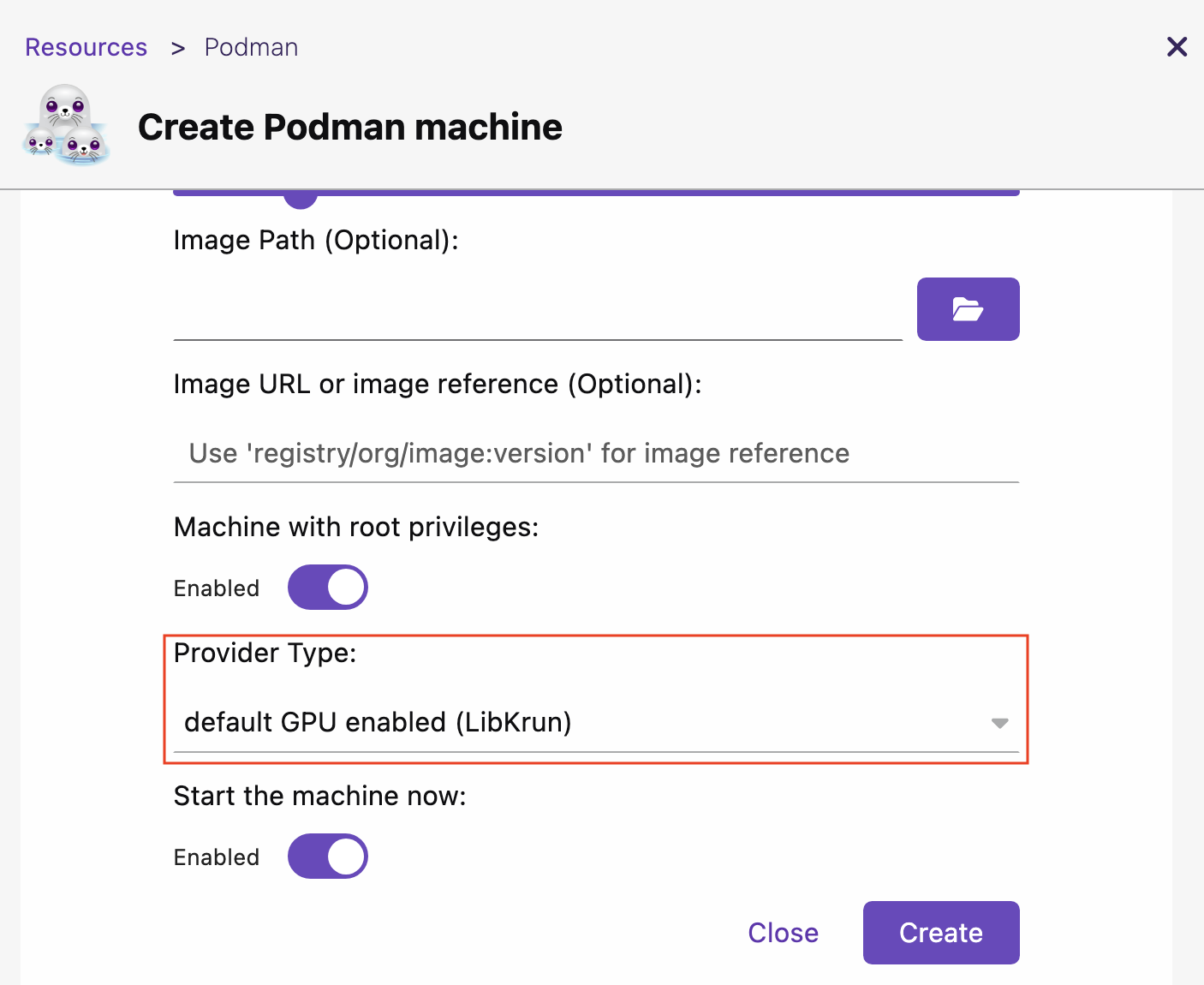Open the Provider Type dropdown
The image size is (1204, 985).
[x=582, y=723]
